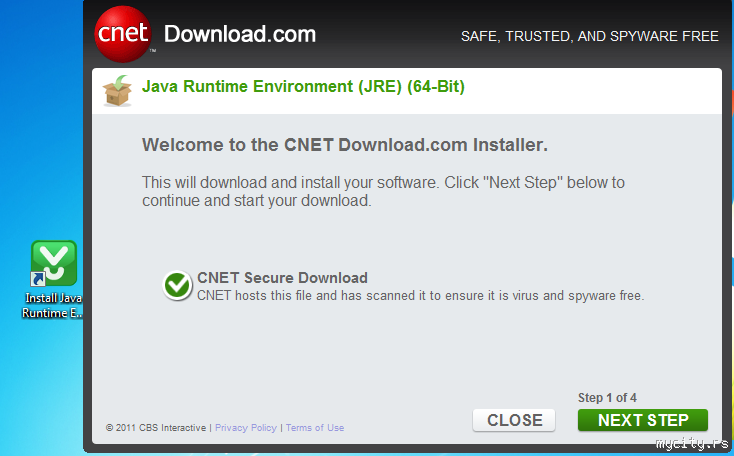Click the red CNET logo
Viewport: 734px width, 456px height.
pyautogui.click(x=123, y=34)
